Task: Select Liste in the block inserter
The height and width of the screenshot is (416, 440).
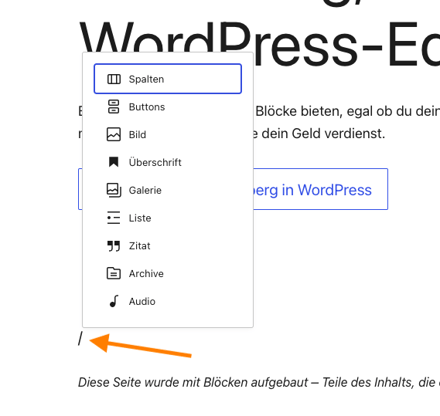Action: [x=168, y=218]
